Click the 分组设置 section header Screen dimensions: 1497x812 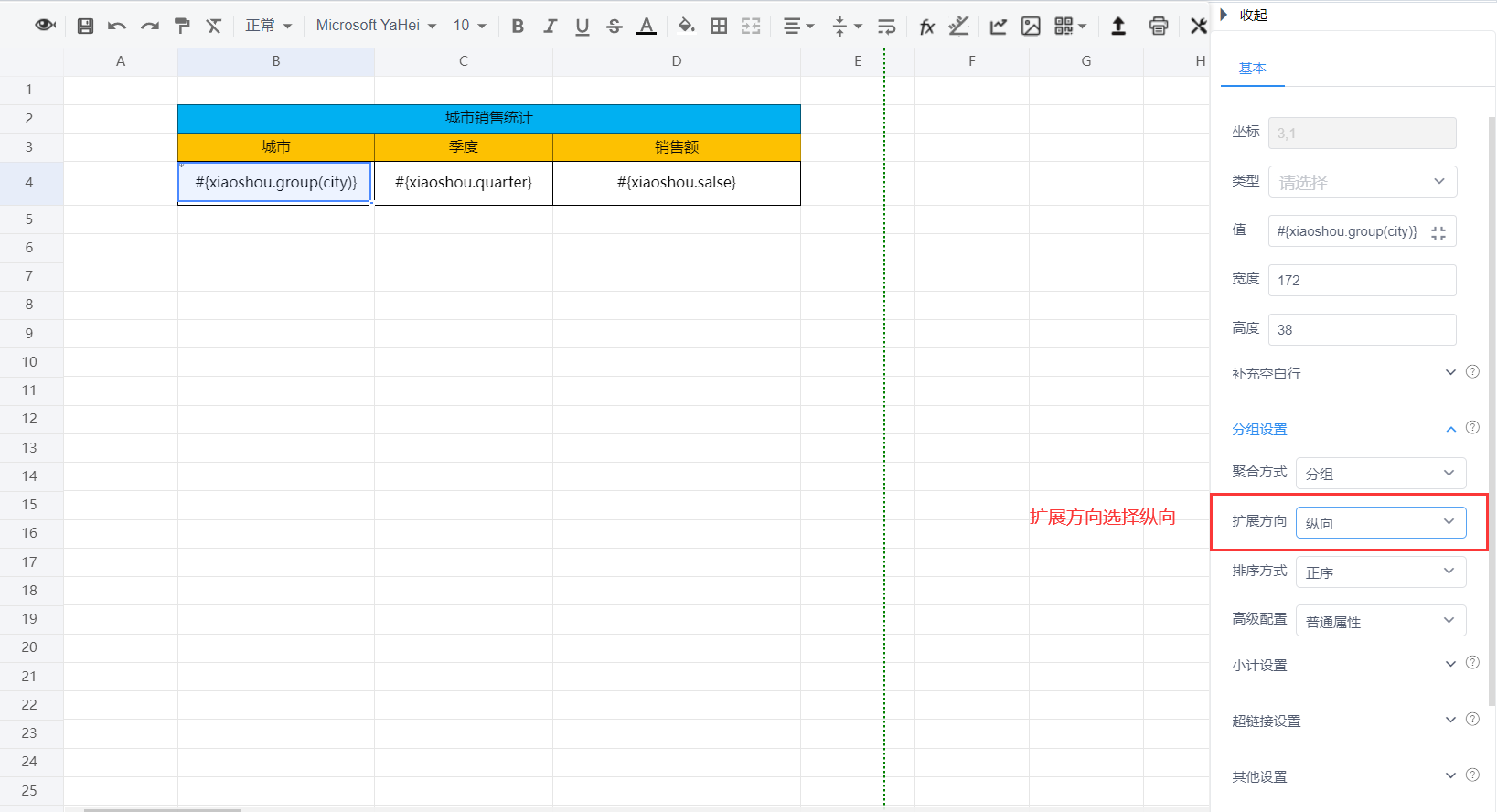pyautogui.click(x=1259, y=429)
